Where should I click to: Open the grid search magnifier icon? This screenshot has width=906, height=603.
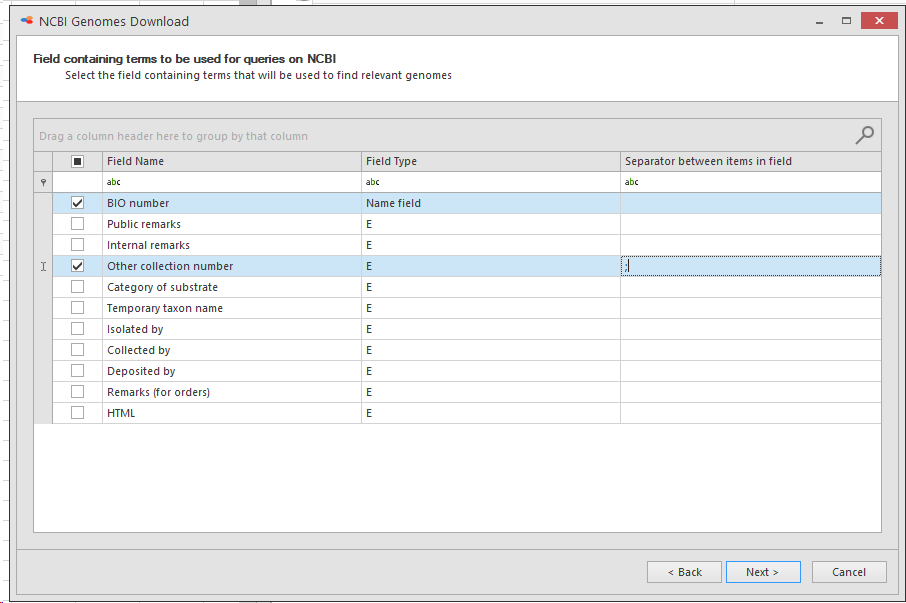click(864, 136)
